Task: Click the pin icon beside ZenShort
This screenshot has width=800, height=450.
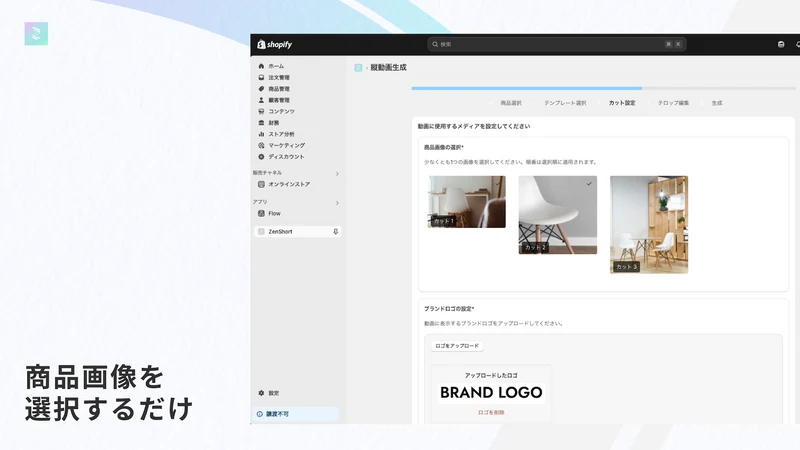Action: pos(335,232)
